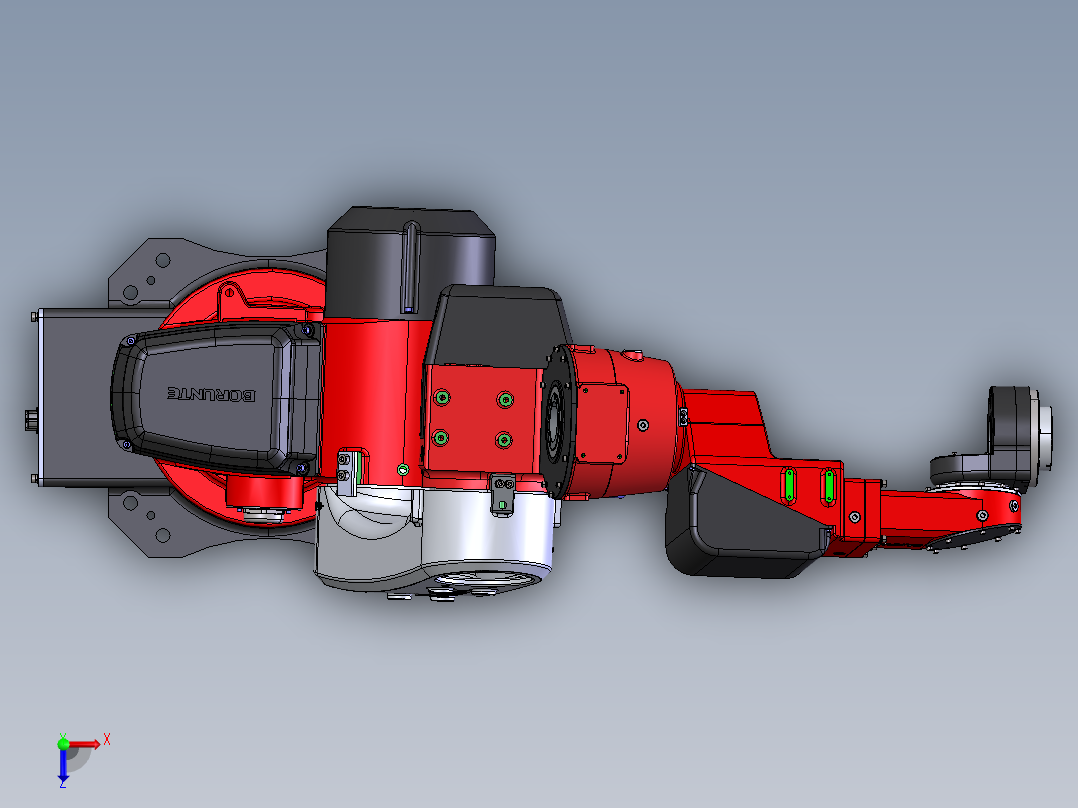Click the lower mounting hole of base plate
1078x808 pixels.
(x=163, y=534)
